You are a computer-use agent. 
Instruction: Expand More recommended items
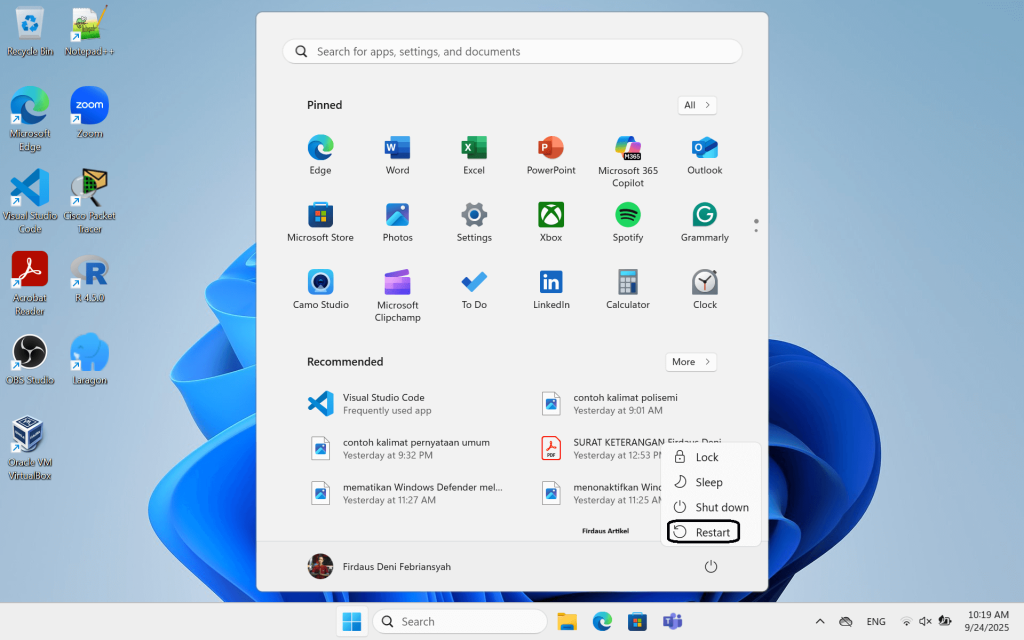pos(691,362)
